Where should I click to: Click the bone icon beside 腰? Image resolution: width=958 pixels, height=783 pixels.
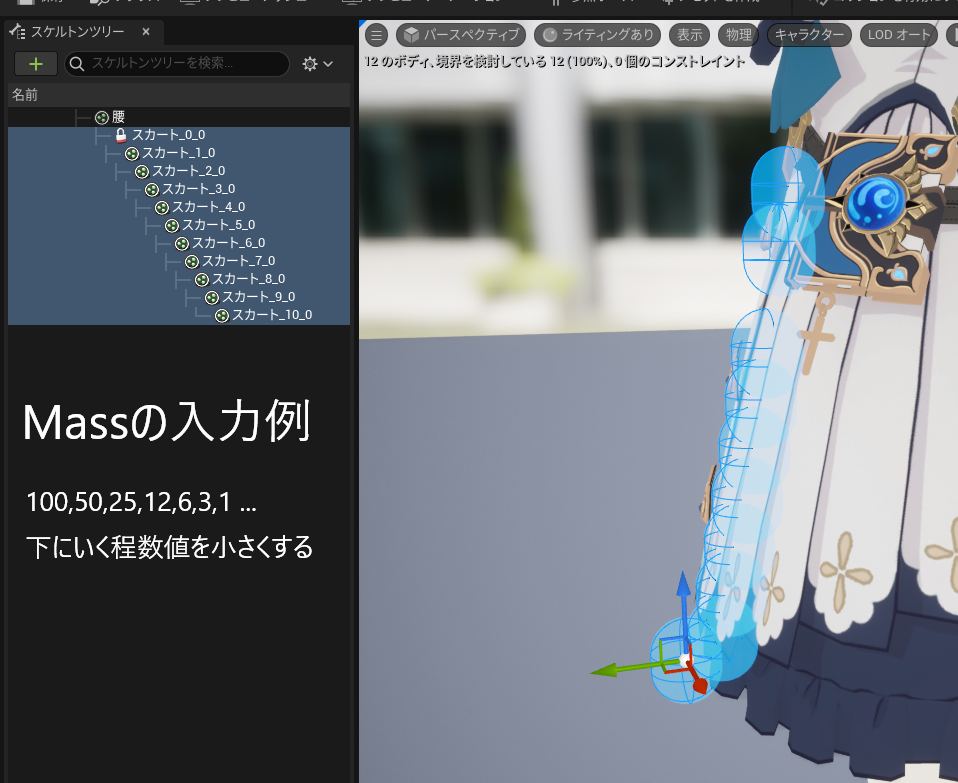[x=102, y=118]
